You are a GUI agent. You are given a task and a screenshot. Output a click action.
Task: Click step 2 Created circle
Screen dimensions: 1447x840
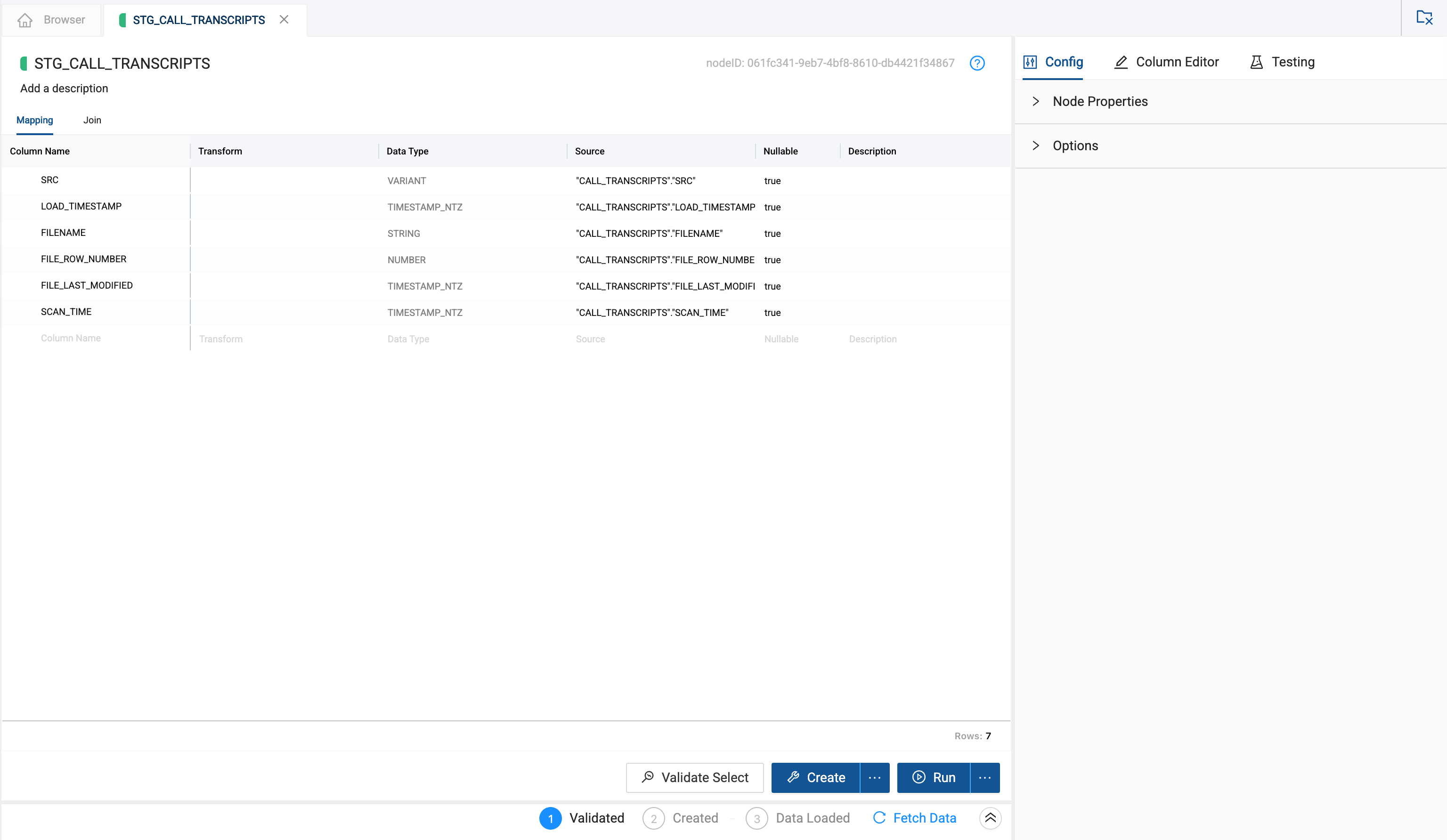pyautogui.click(x=653, y=819)
